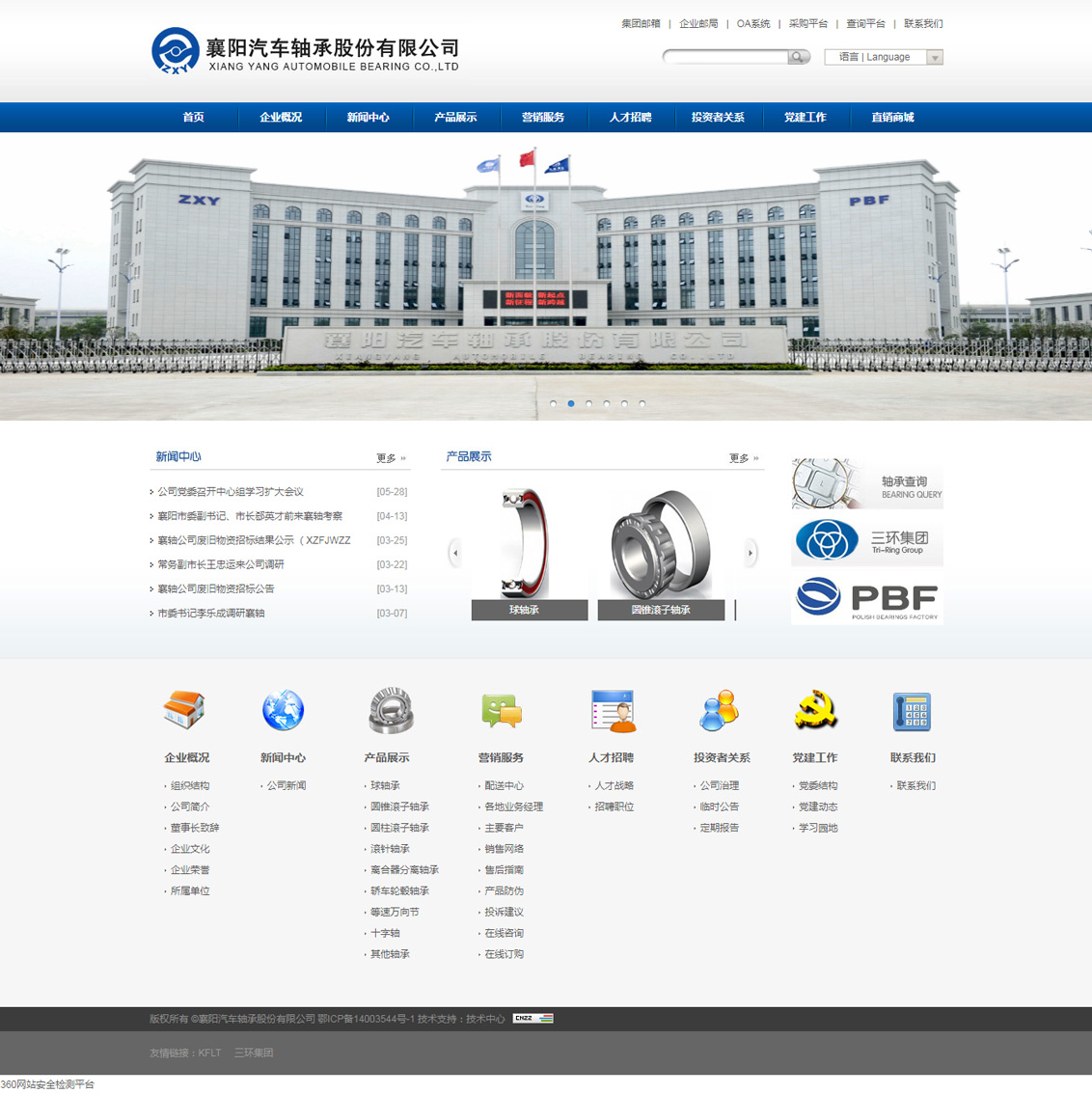The height and width of the screenshot is (1094, 1092).
Task: Expand 更多 in the 新闻中心 section
Action: click(391, 458)
